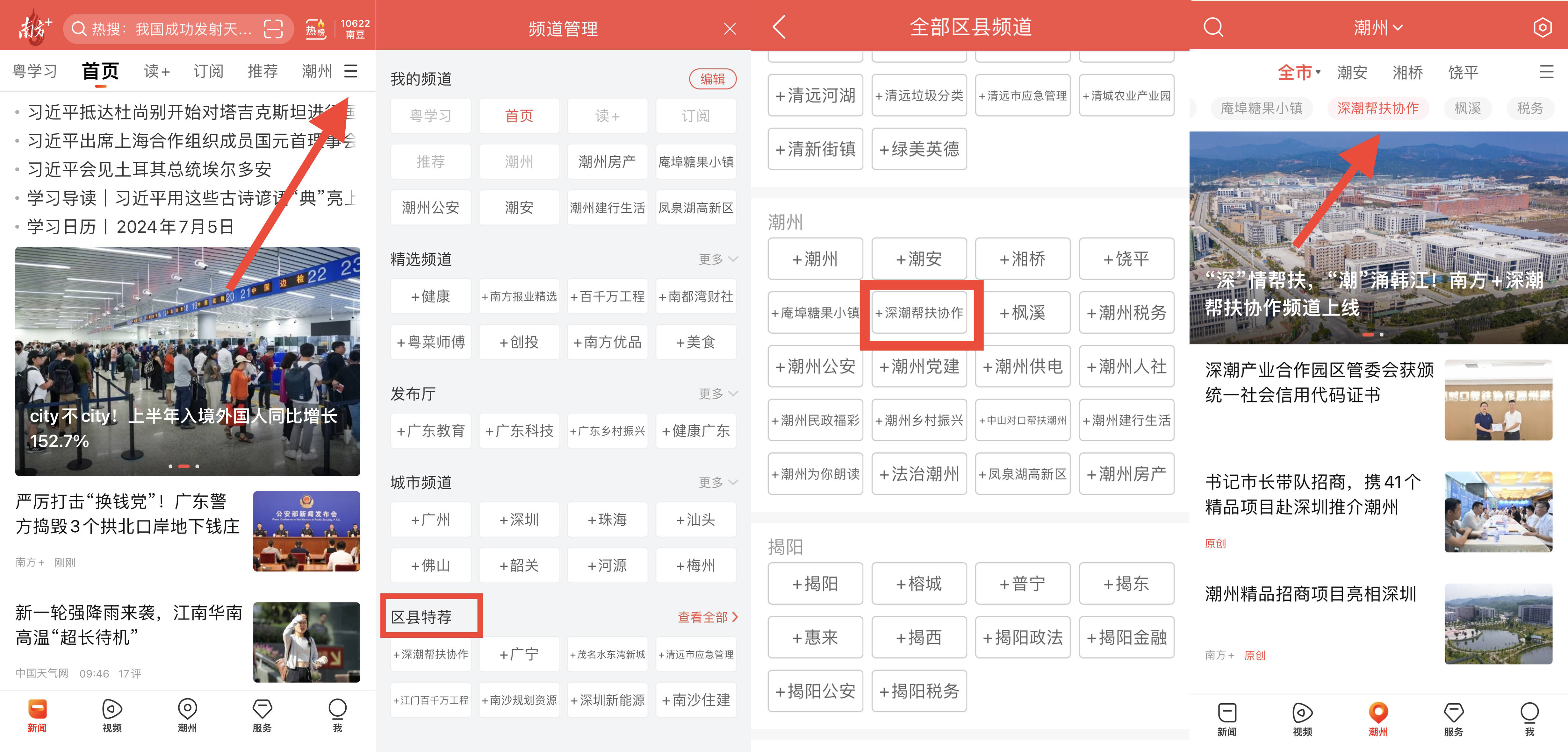Tap the 南方+ logo at top left
Image resolution: width=1568 pixels, height=752 pixels.
(x=35, y=29)
